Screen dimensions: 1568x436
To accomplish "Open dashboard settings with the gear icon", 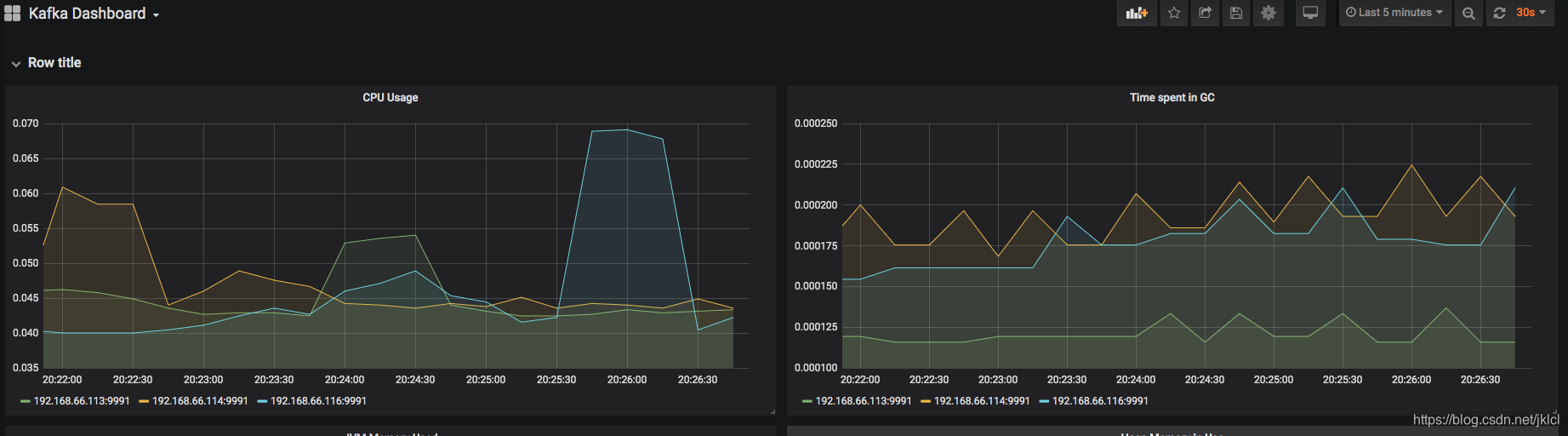I will [x=1268, y=13].
